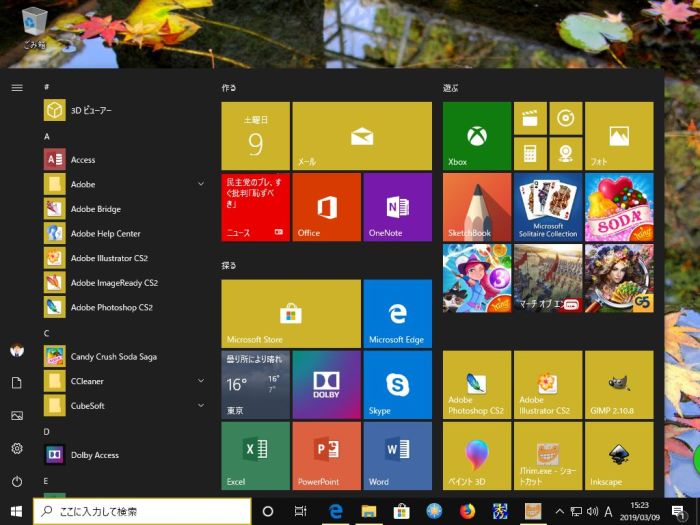Click the Power button in Start sidebar

(x=17, y=481)
